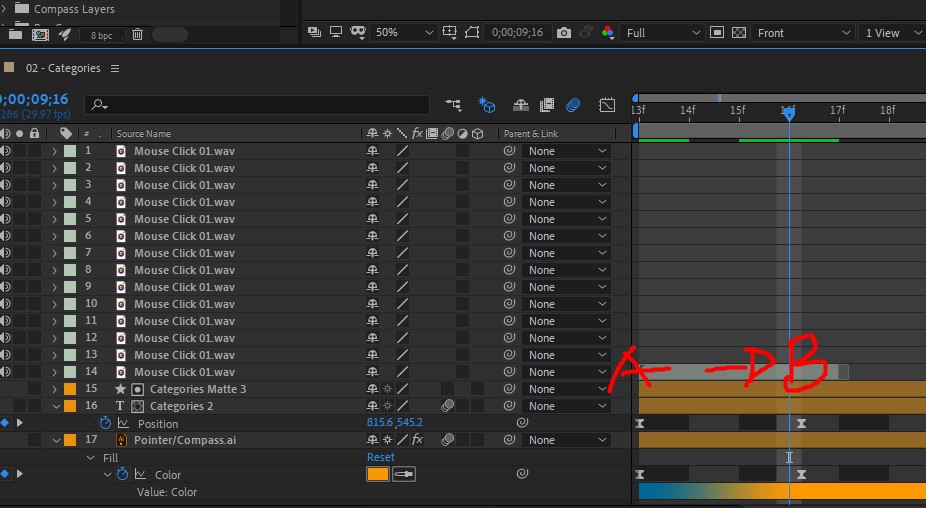
Task: Open the 1 View layout dropdown
Action: (x=891, y=33)
